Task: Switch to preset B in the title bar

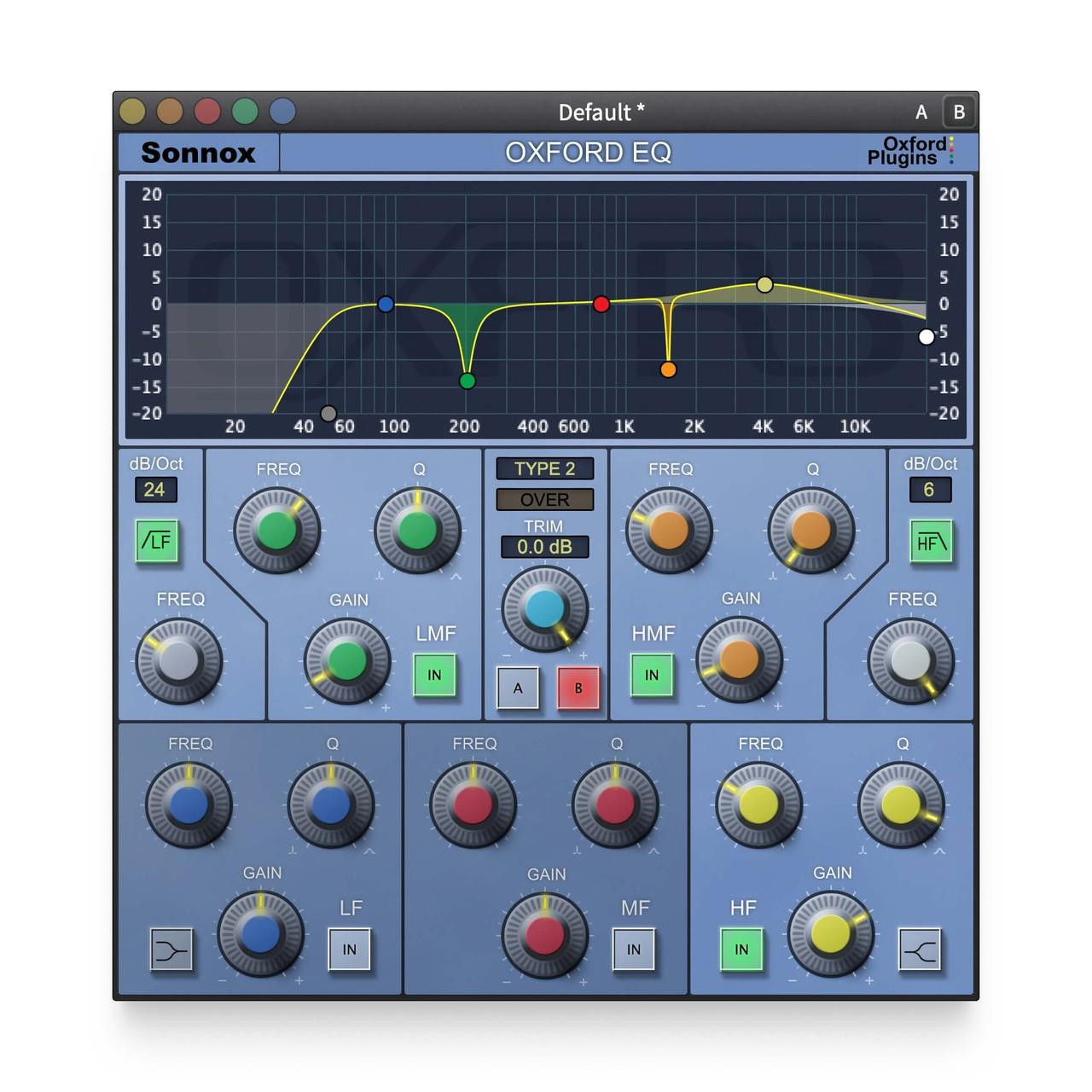Action: [958, 112]
